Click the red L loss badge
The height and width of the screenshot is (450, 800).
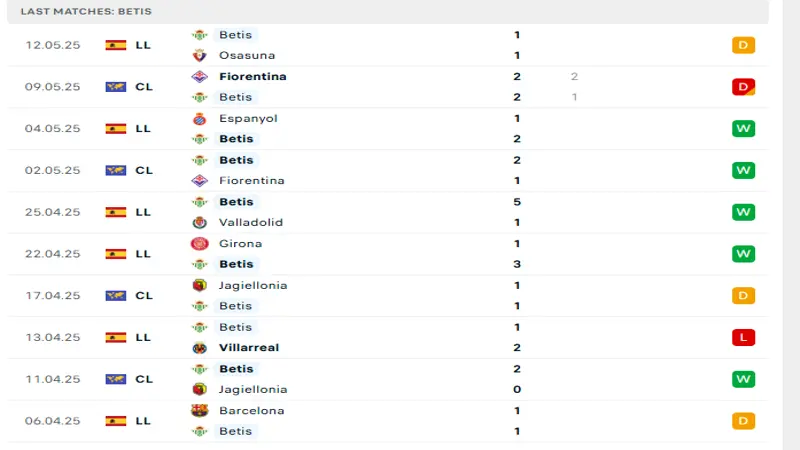pyautogui.click(x=743, y=338)
